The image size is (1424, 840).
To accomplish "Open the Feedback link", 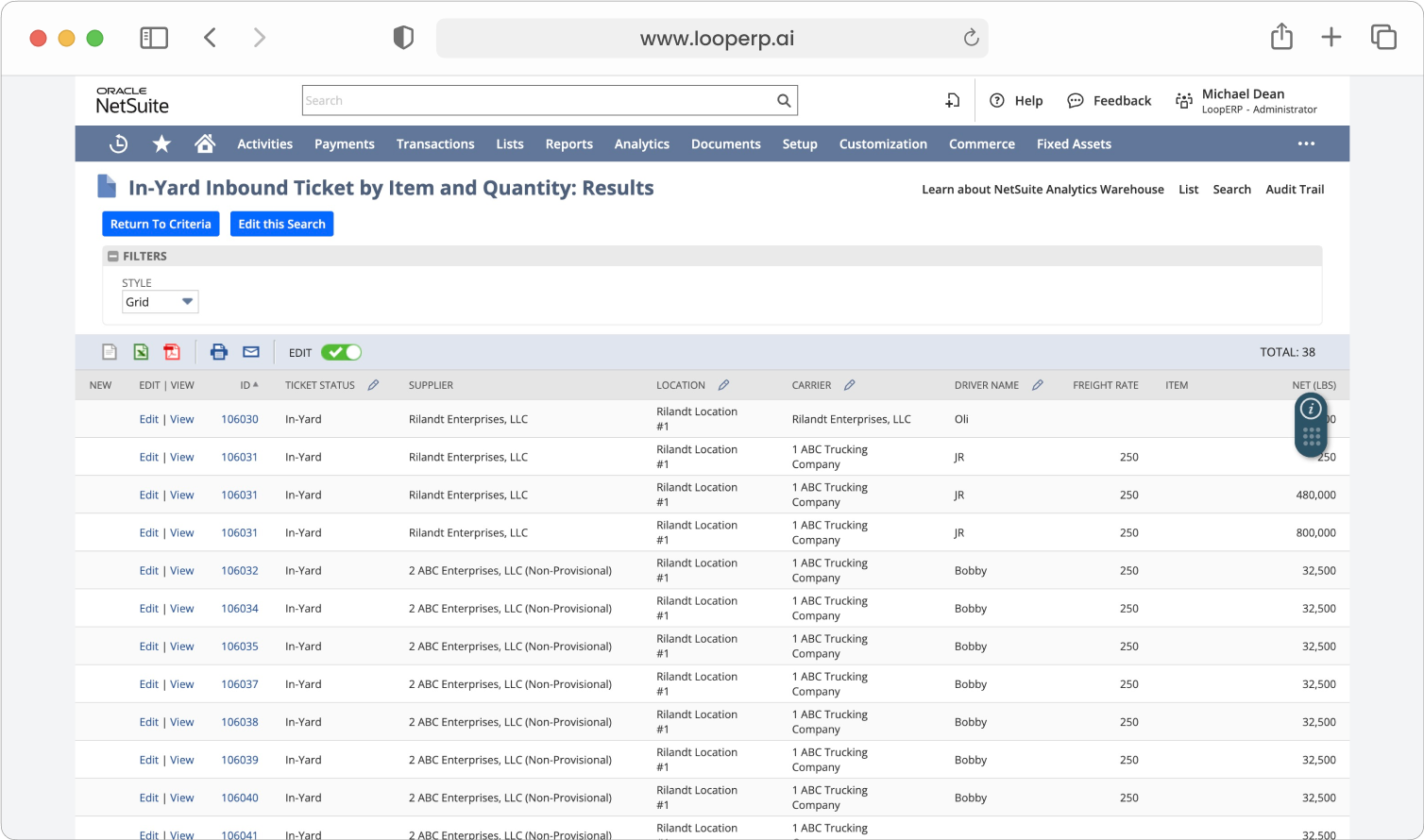I will point(1110,101).
